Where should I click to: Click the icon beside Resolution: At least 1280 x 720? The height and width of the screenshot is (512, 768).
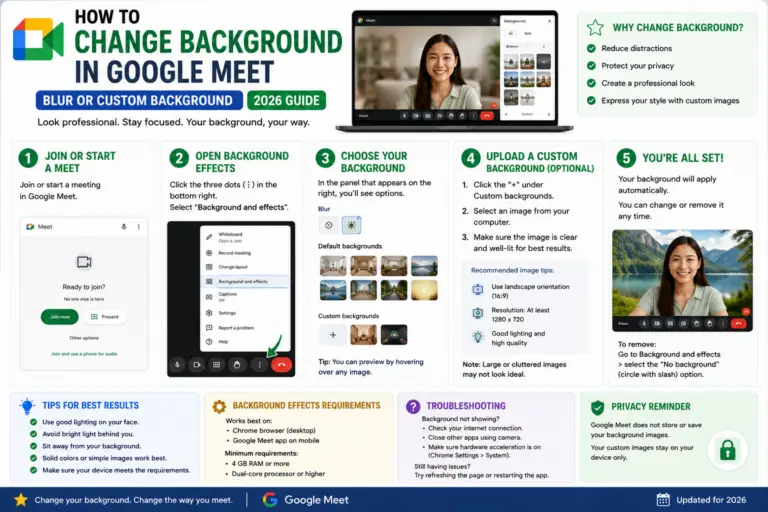pos(478,313)
